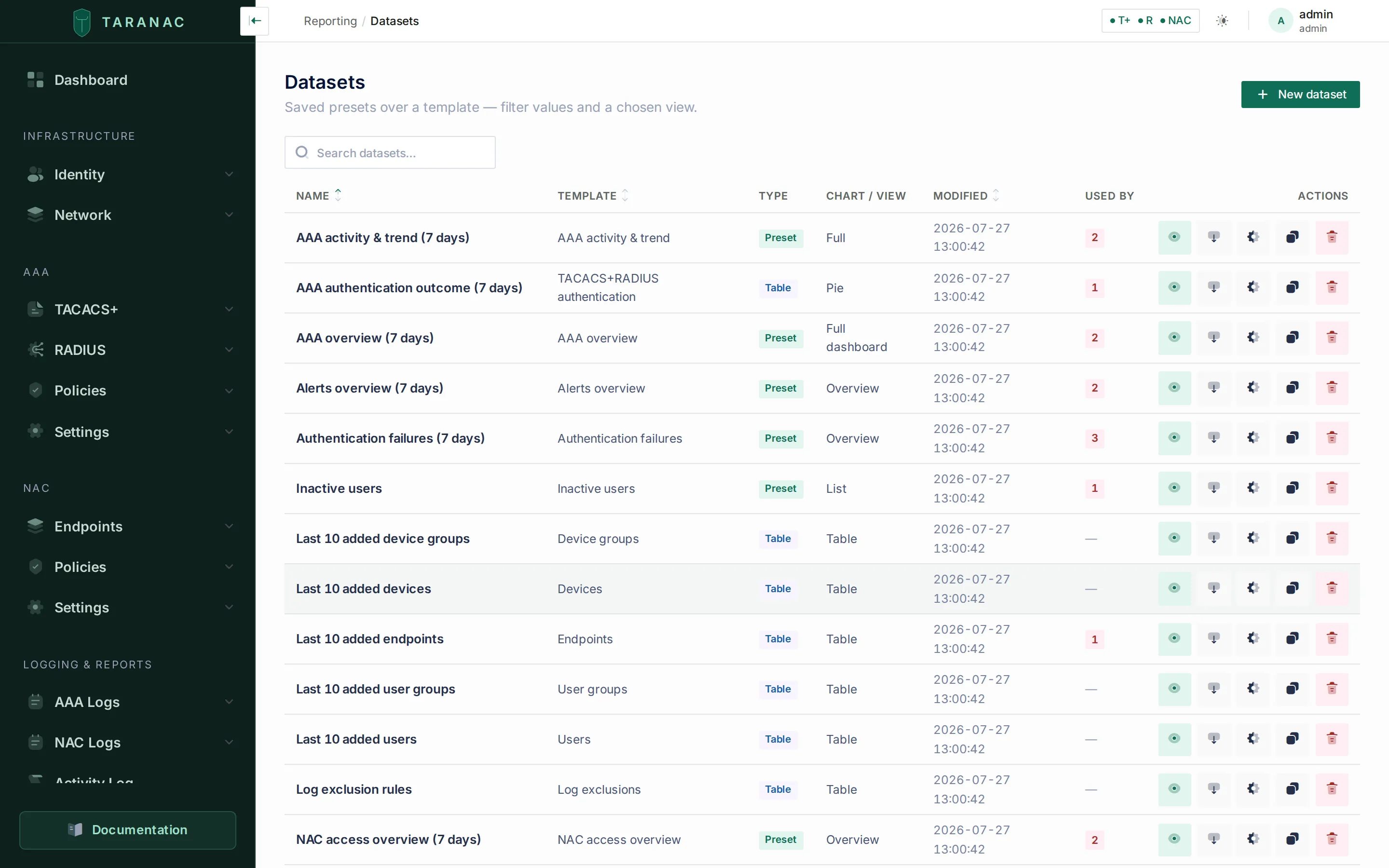Expand the Settings chevron under NAC
1389x868 pixels.
point(229,608)
